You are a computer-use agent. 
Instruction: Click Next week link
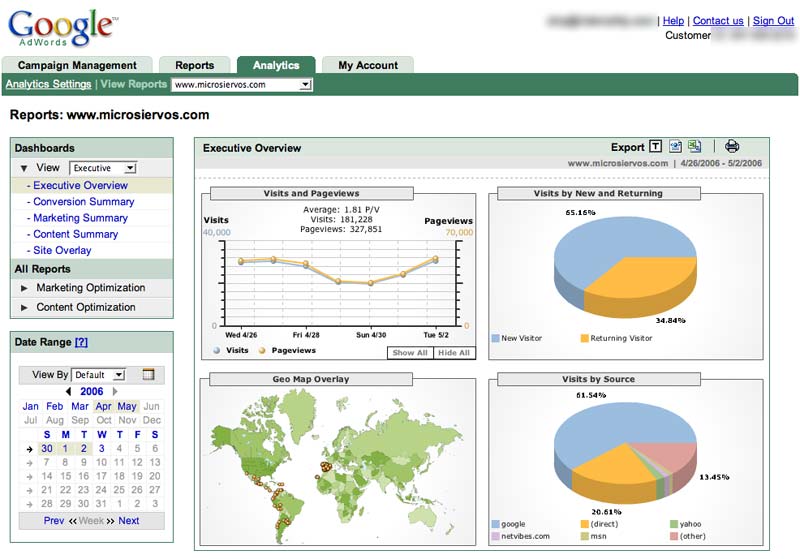tap(129, 521)
